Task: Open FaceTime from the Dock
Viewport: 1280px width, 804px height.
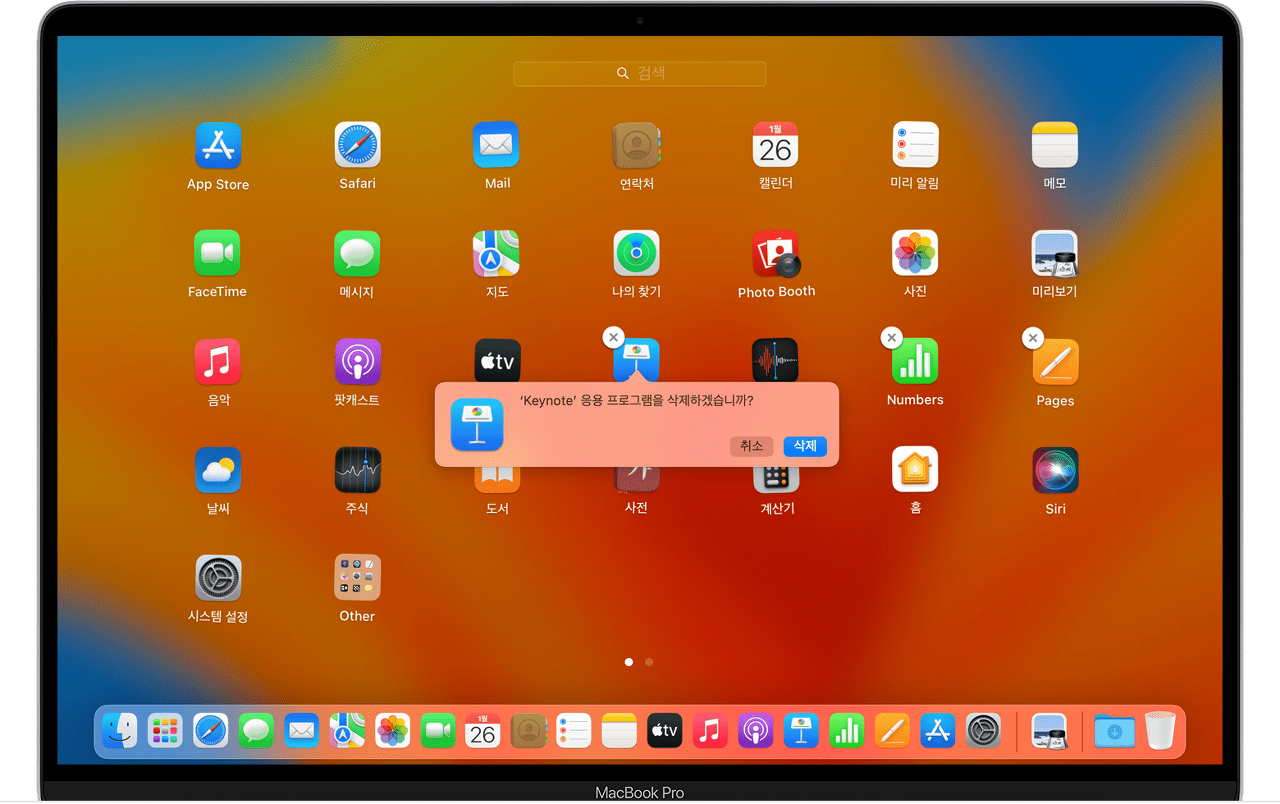Action: click(438, 730)
